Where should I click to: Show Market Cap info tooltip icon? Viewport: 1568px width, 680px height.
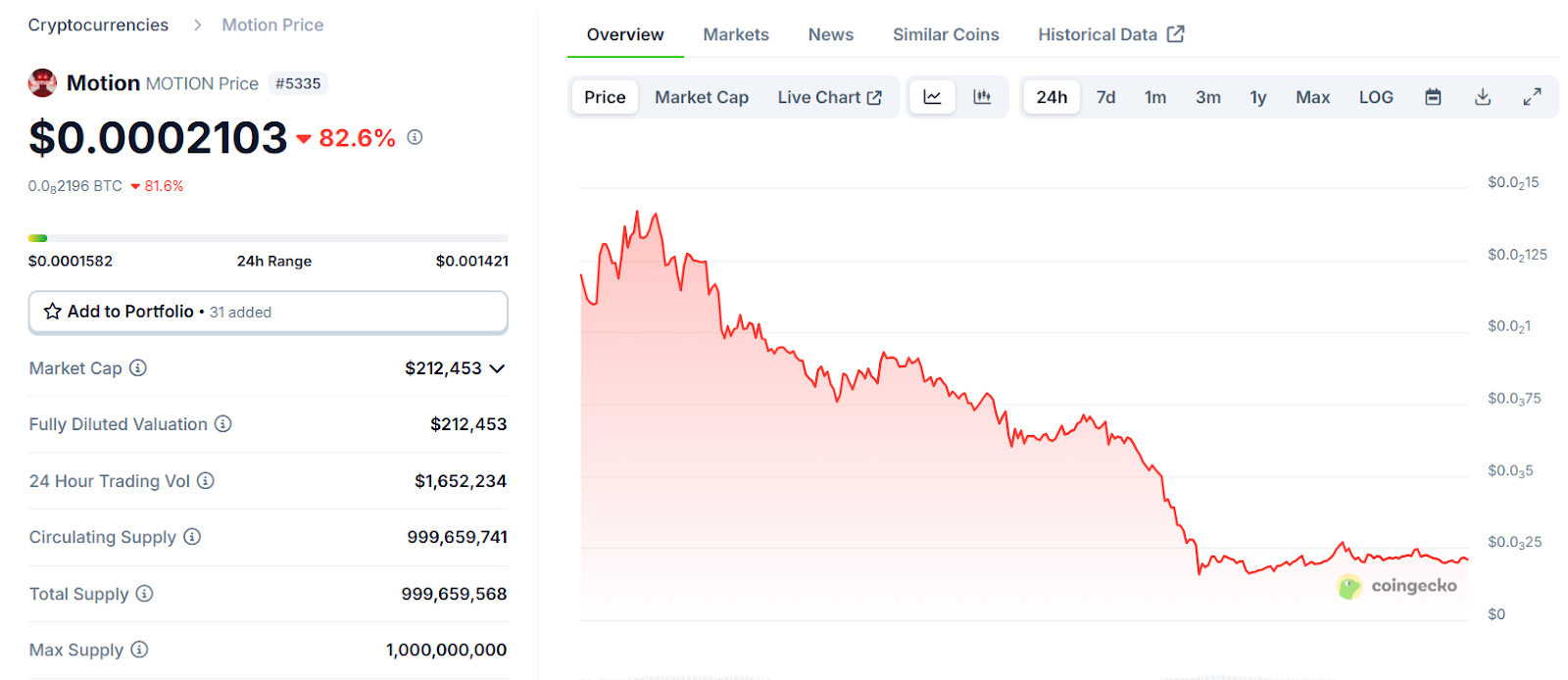point(138,368)
